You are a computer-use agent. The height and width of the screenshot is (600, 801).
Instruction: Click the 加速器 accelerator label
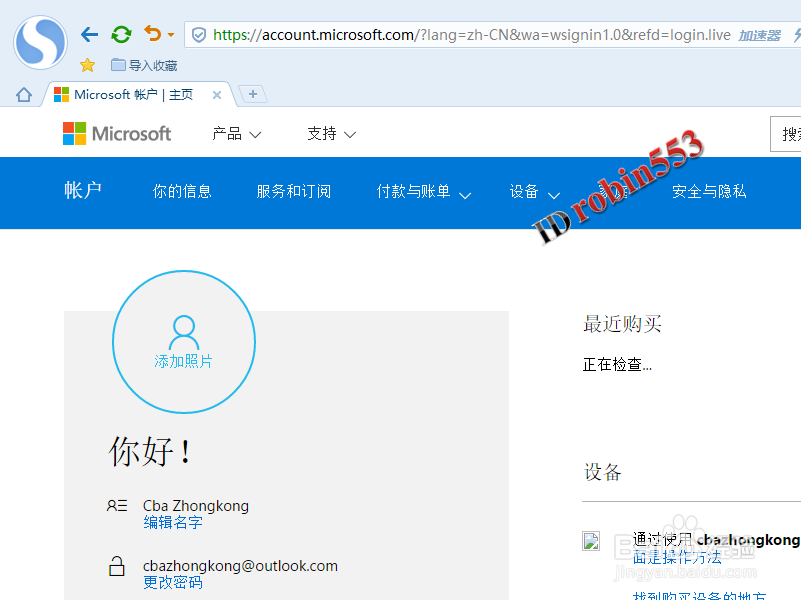759,35
